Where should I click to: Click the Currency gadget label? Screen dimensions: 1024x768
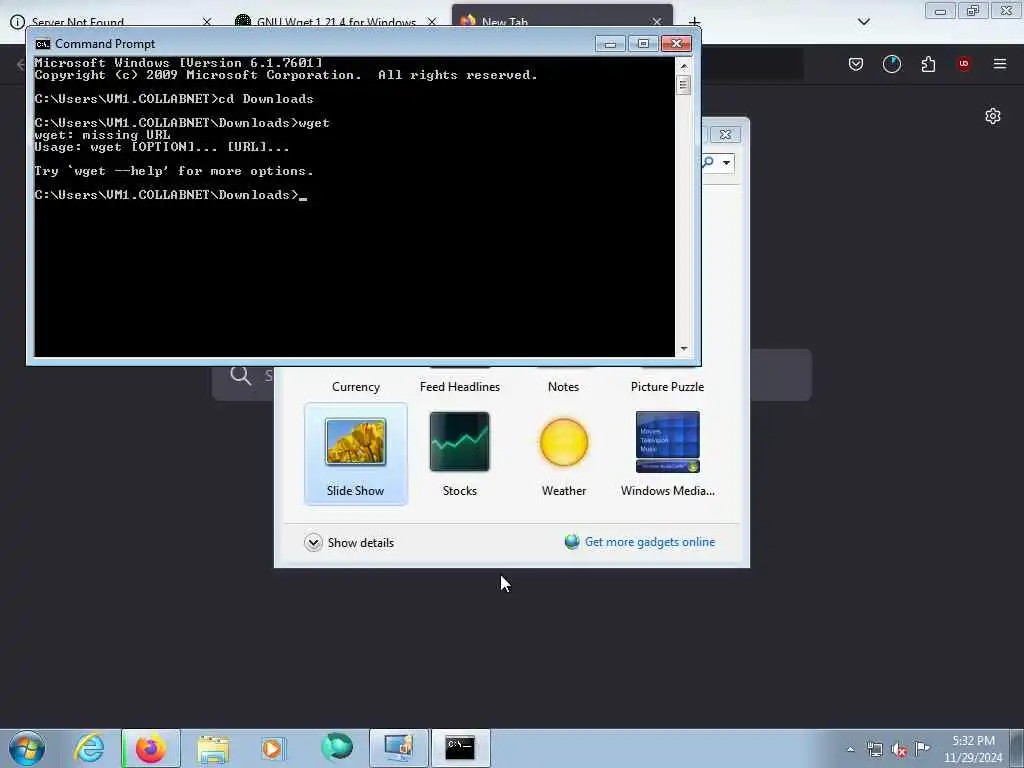click(355, 387)
